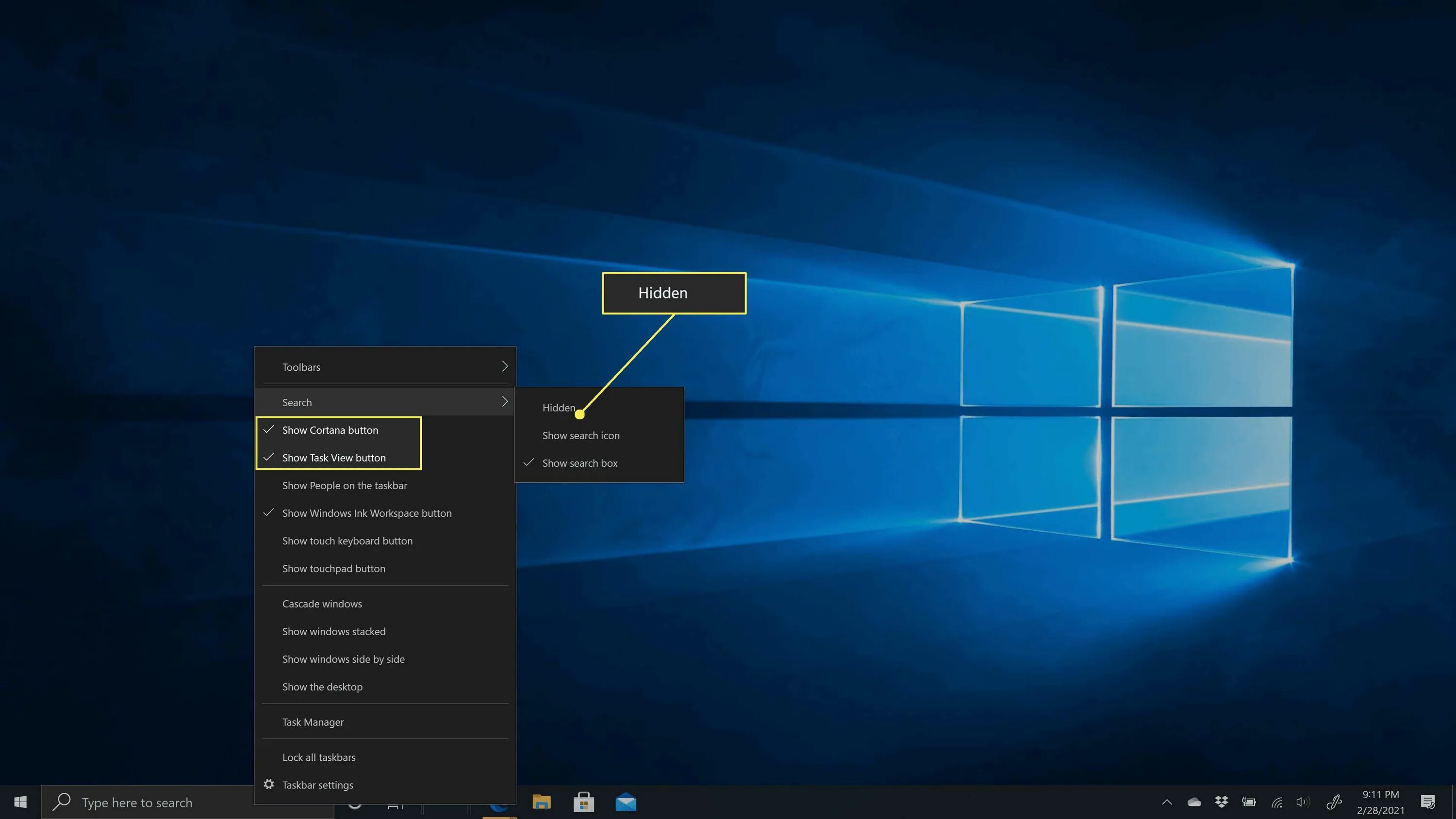Select the Show search box option
Screen dimensions: 1456x819
tap(579, 463)
